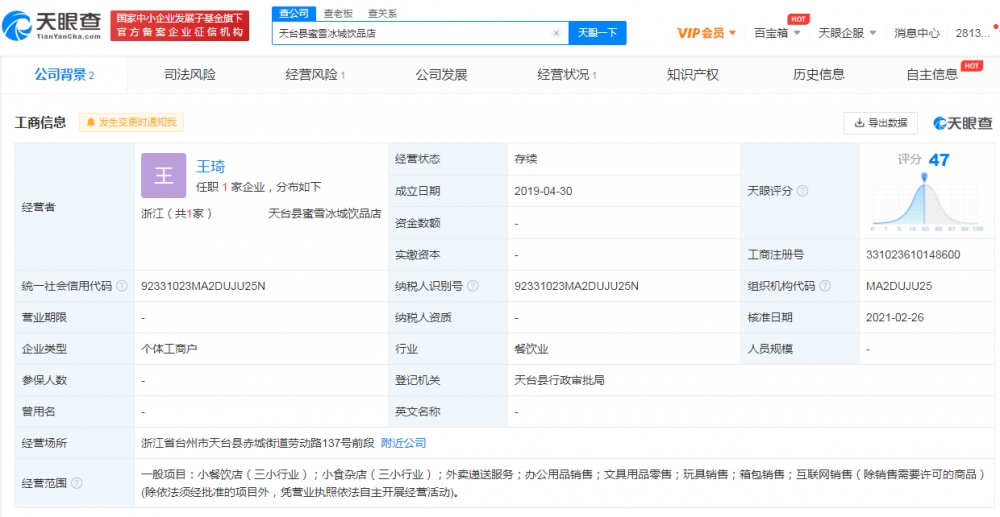1000x517 pixels.
Task: Click help icon next to 纳税人识别号
Action: (473, 286)
